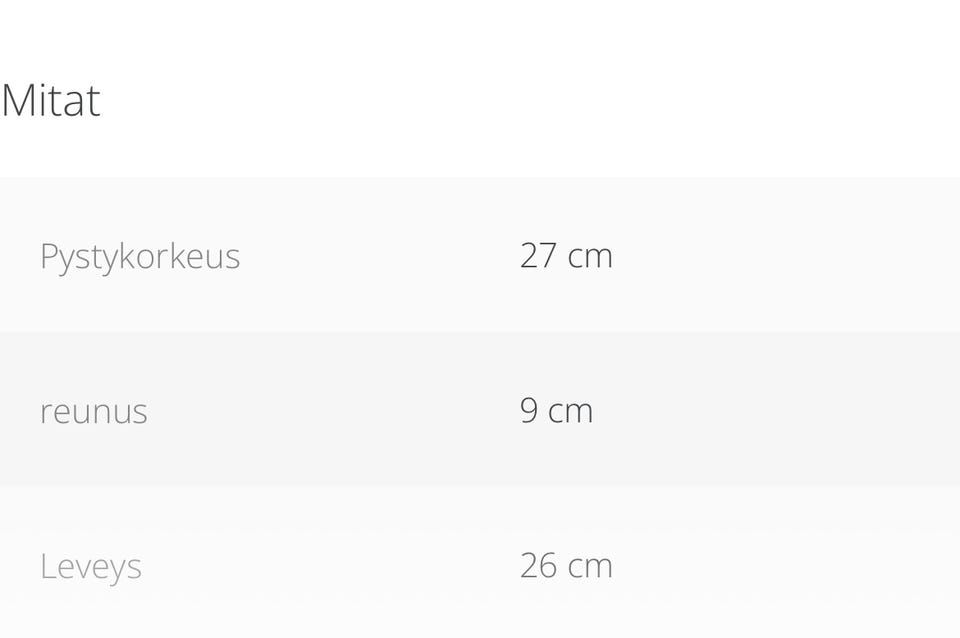
Task: Click the number 9 in reunus row
Action: click(529, 411)
